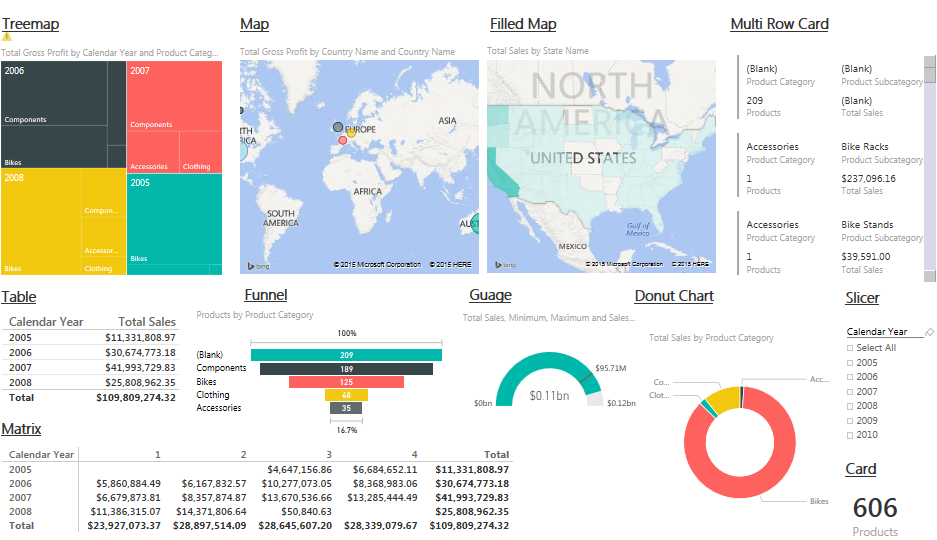This screenshot has width=937, height=540.
Task: Click the yellow bubble over Europe on map
Action: coord(351,133)
